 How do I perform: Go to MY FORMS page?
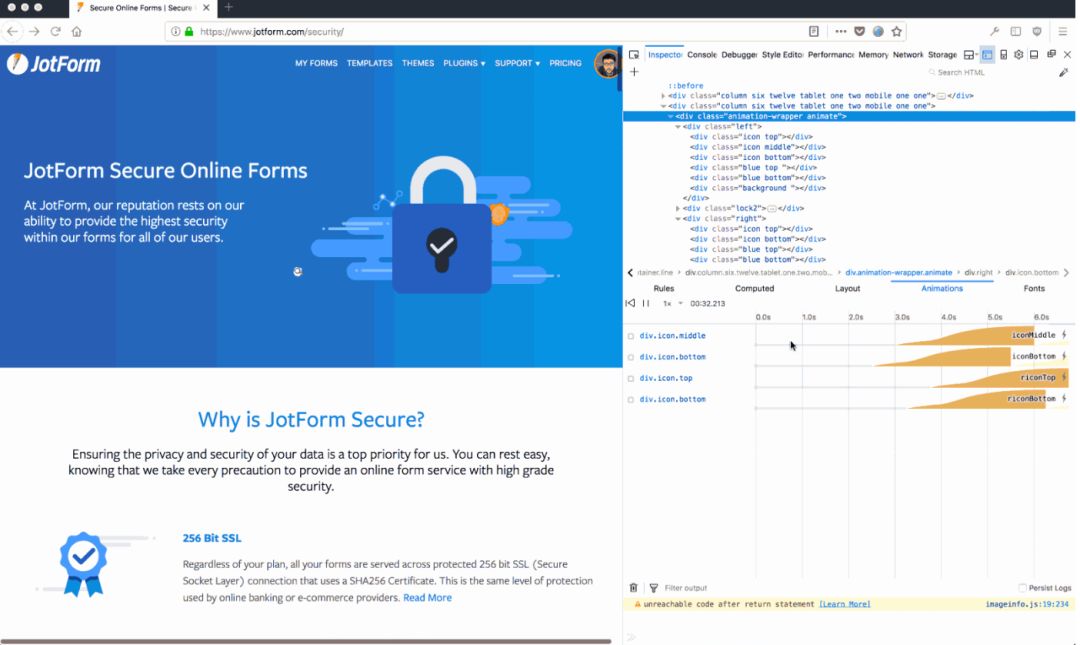(316, 63)
